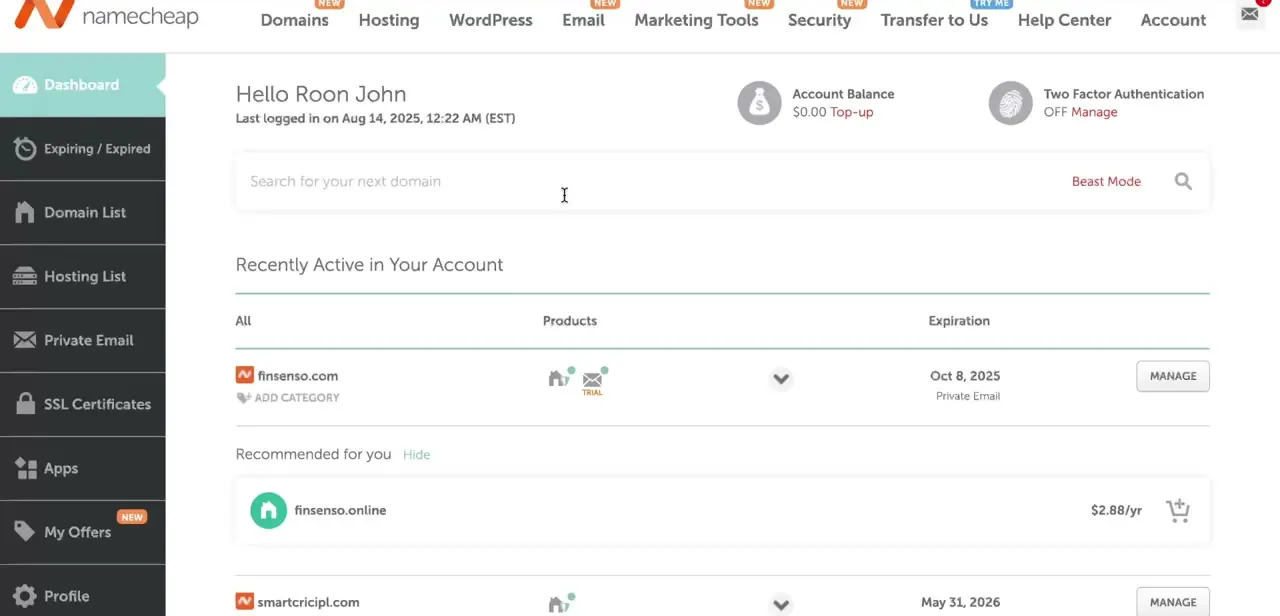Expand the smartcricipl.com row details
Image resolution: width=1280 pixels, height=616 pixels.
(x=782, y=604)
